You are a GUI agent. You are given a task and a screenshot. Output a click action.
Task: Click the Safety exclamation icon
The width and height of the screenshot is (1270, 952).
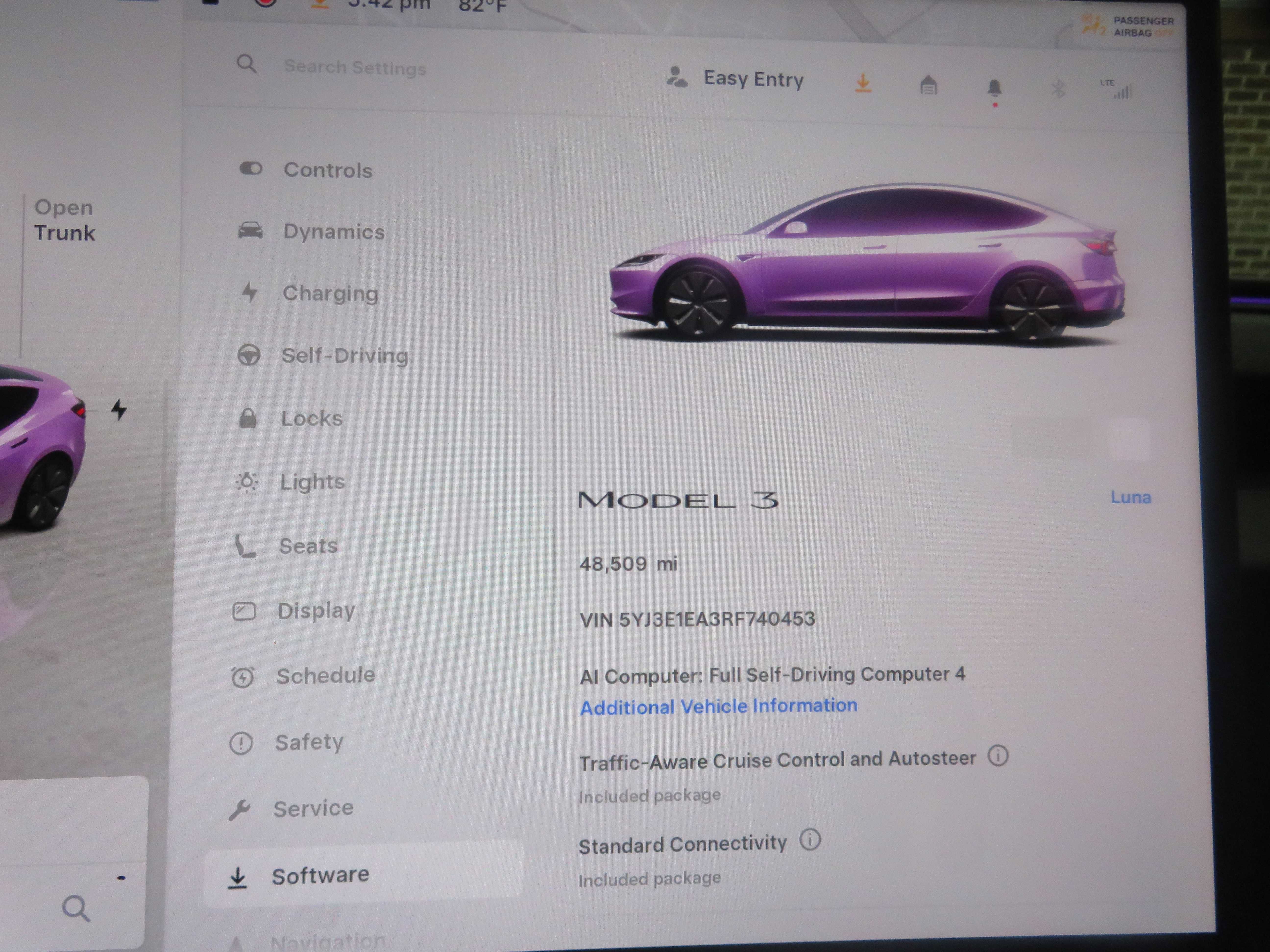(x=241, y=743)
